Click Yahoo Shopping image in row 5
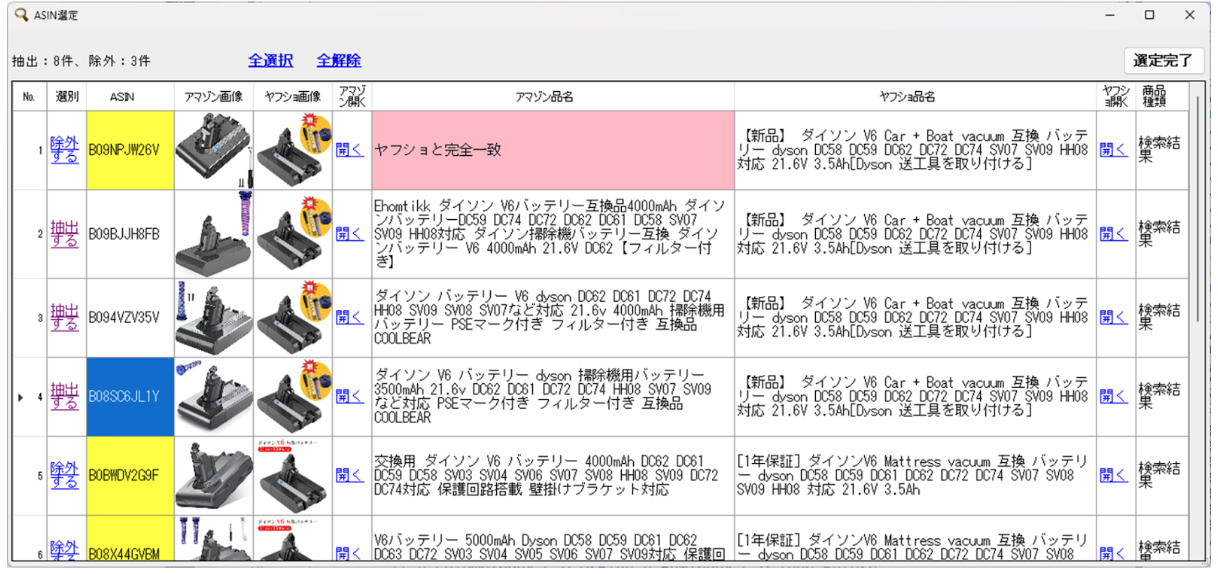1218x574 pixels. pyautogui.click(x=293, y=476)
